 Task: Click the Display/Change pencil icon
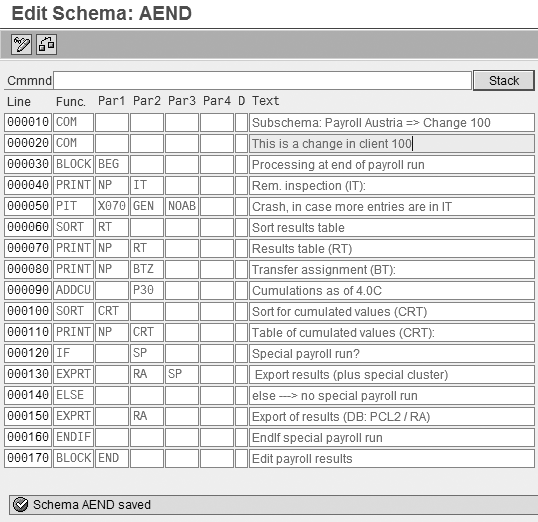pos(21,44)
